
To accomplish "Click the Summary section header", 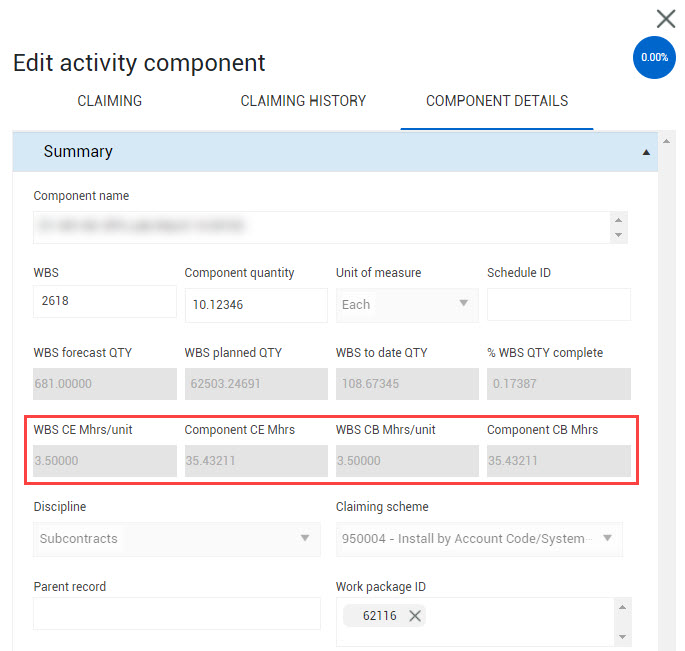I will point(300,152).
